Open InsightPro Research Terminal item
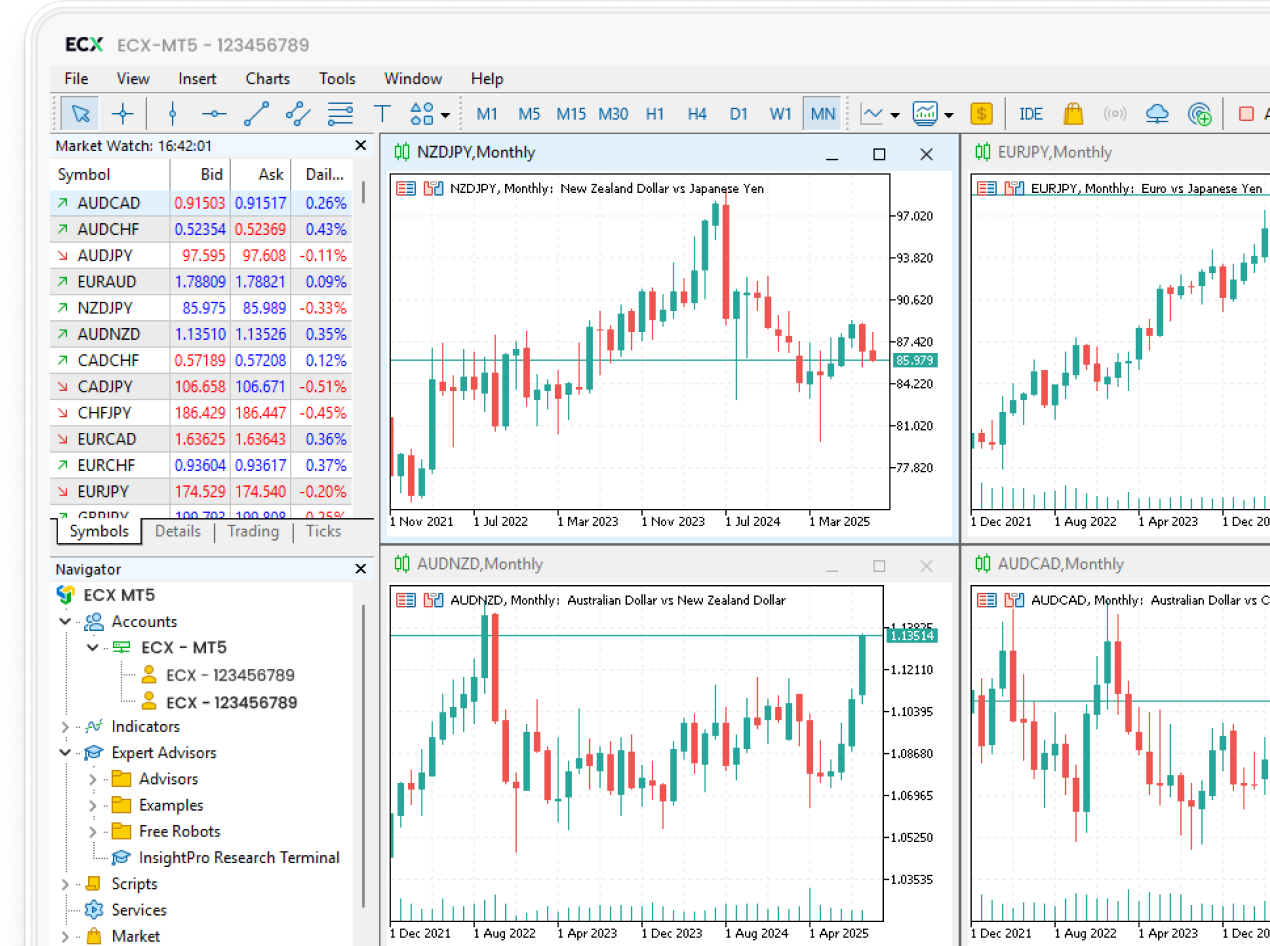The image size is (1270, 946). (x=239, y=857)
